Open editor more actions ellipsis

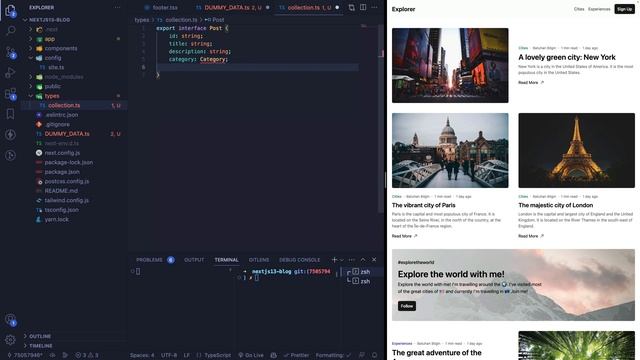click(x=374, y=7)
